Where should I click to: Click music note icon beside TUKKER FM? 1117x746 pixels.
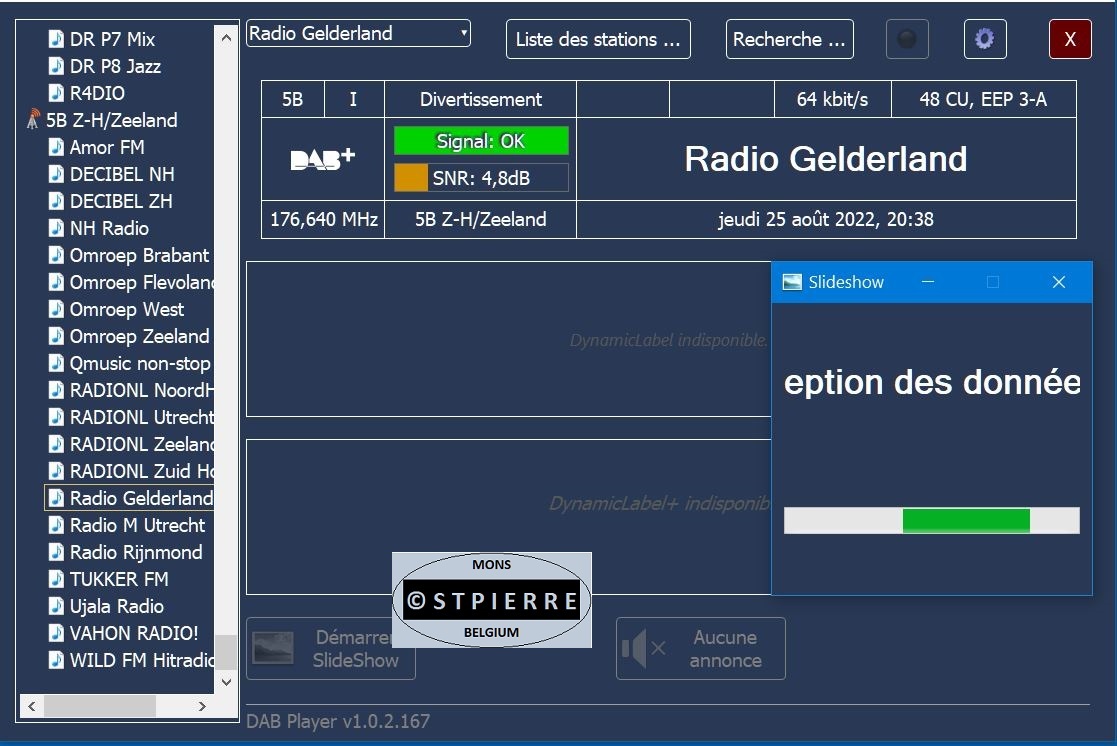[x=56, y=579]
